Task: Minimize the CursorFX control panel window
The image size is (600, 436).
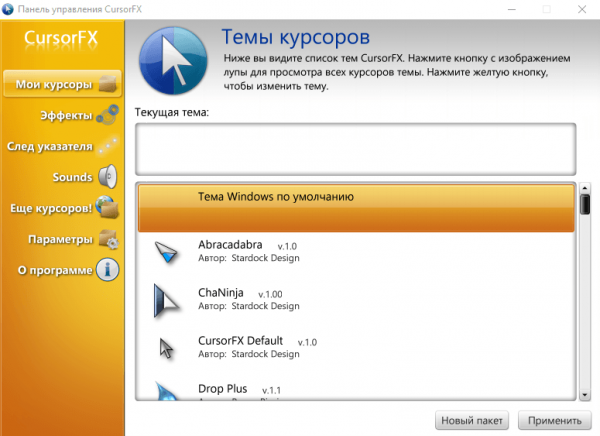Action: pos(512,9)
